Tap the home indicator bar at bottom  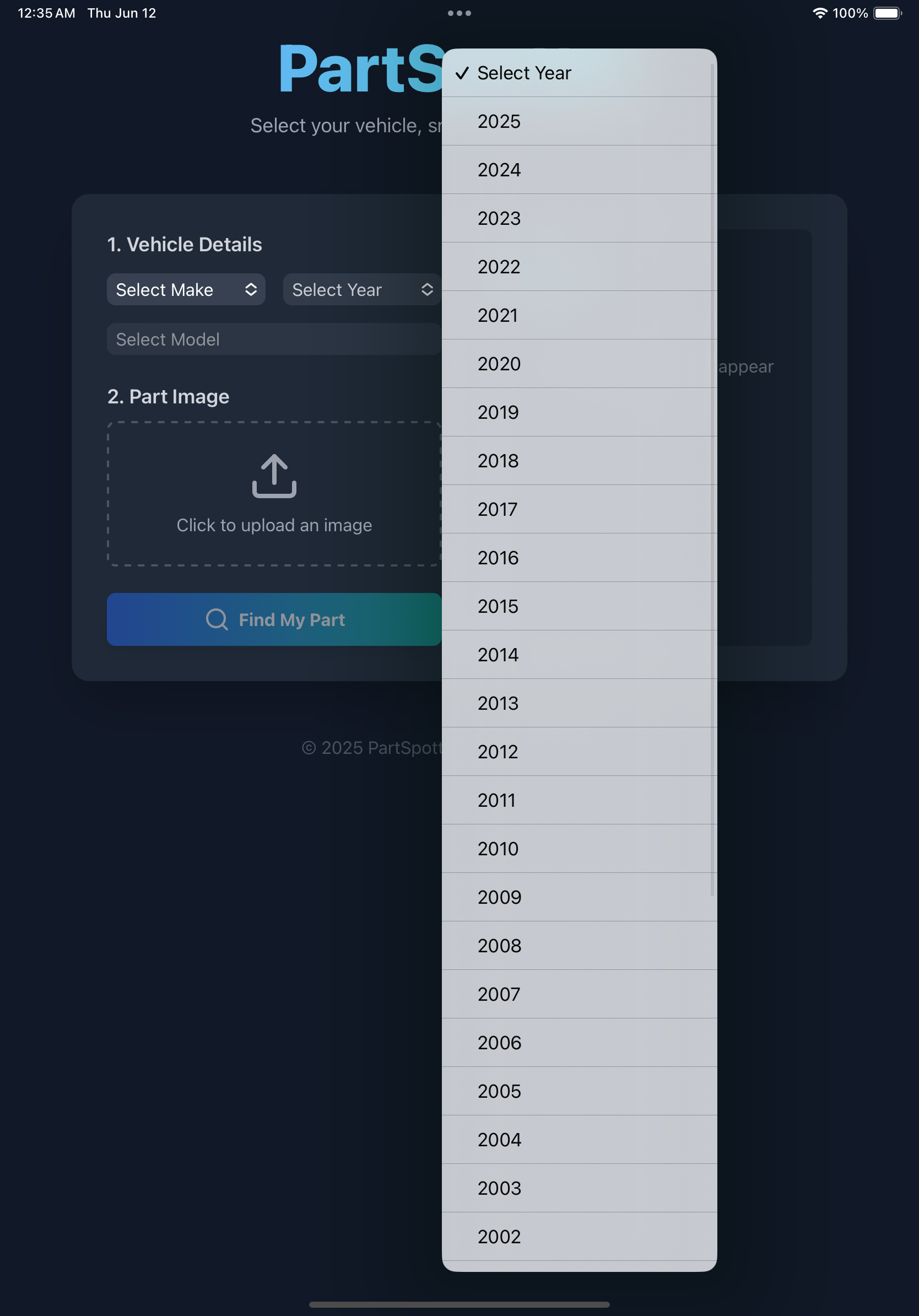point(459,1304)
